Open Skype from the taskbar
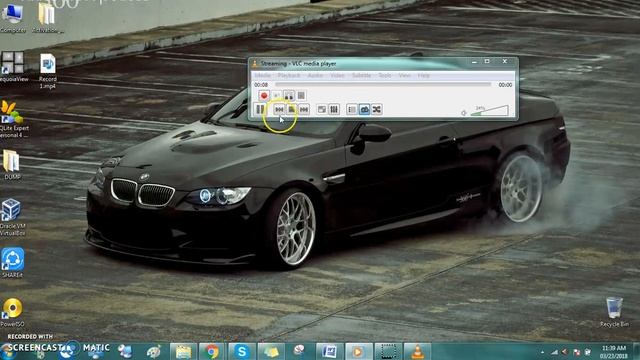 [241, 351]
